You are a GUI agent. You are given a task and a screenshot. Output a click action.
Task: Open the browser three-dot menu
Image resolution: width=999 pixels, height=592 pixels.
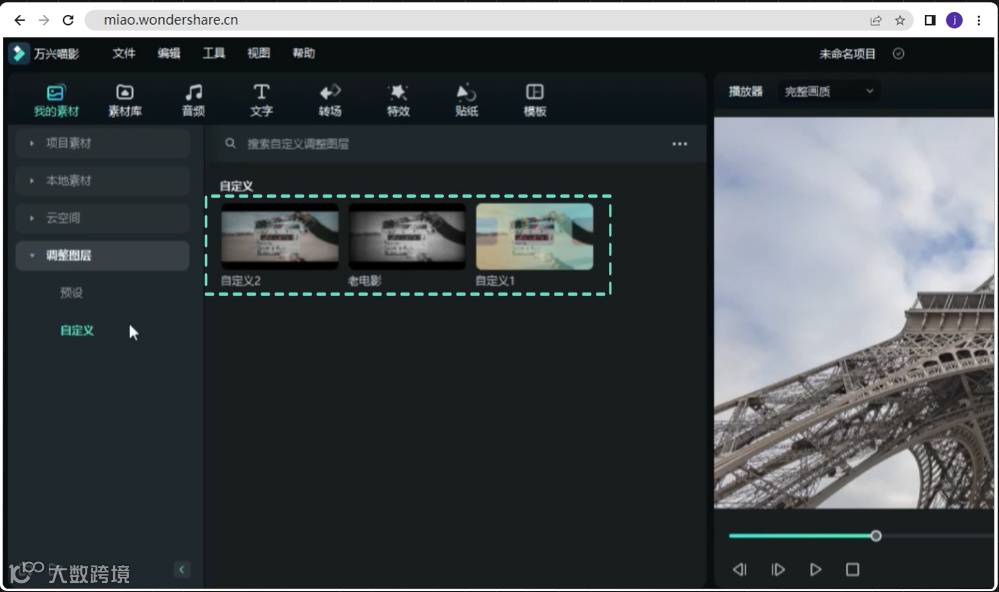[x=979, y=20]
